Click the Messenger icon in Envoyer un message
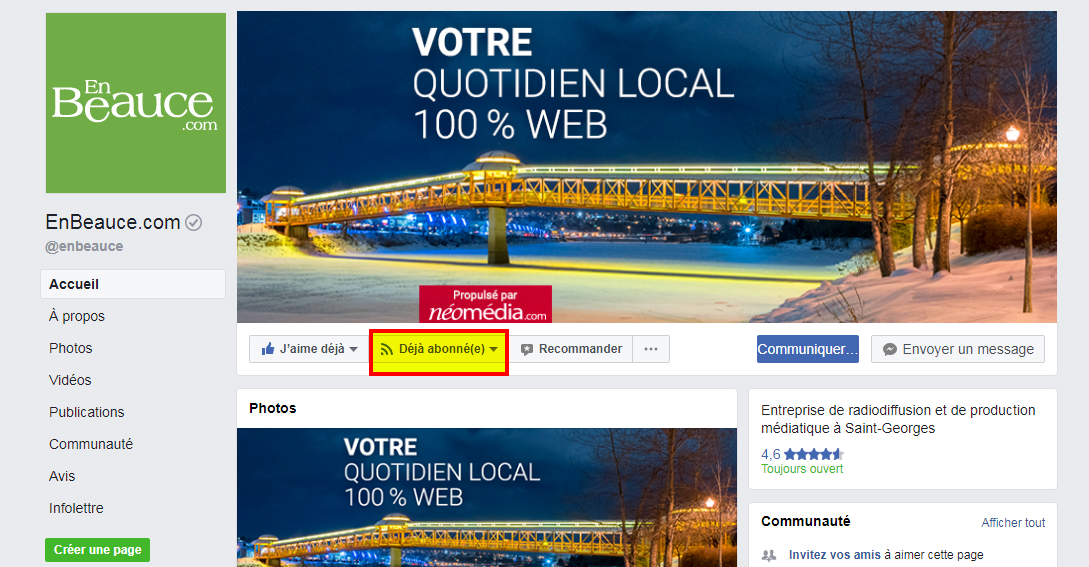 click(890, 350)
